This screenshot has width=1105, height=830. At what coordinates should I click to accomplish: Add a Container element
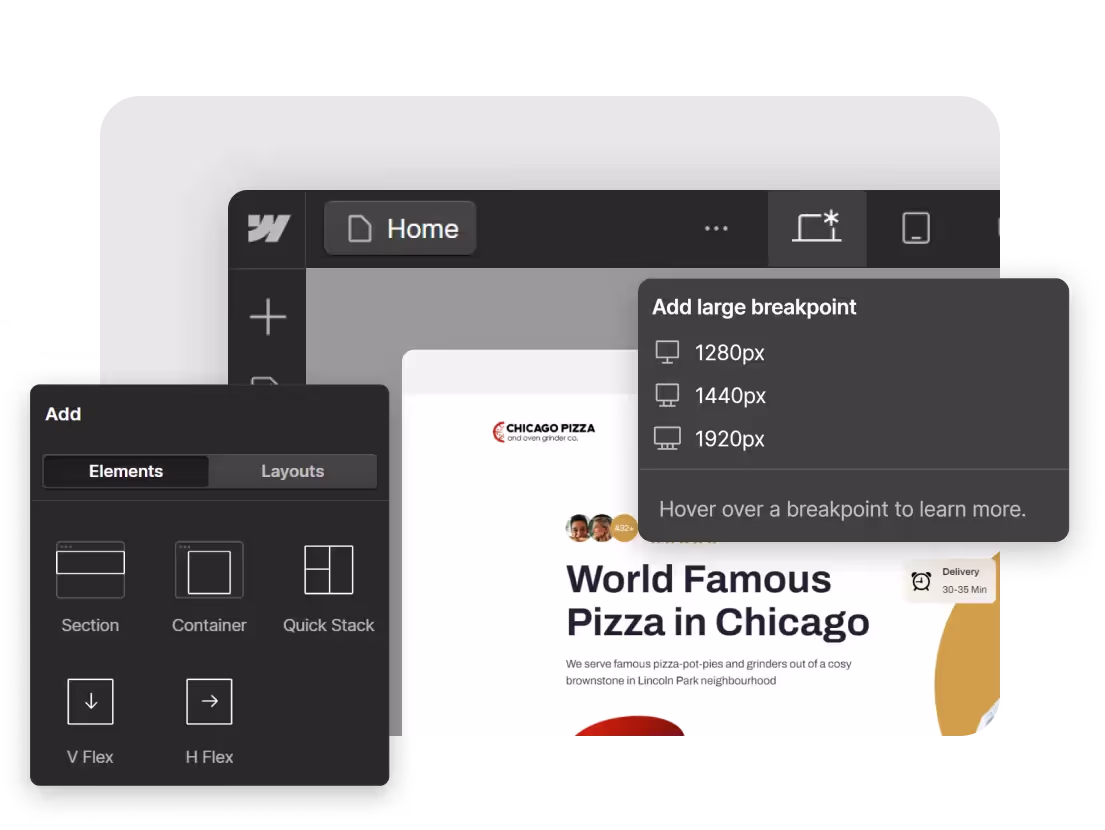209,588
